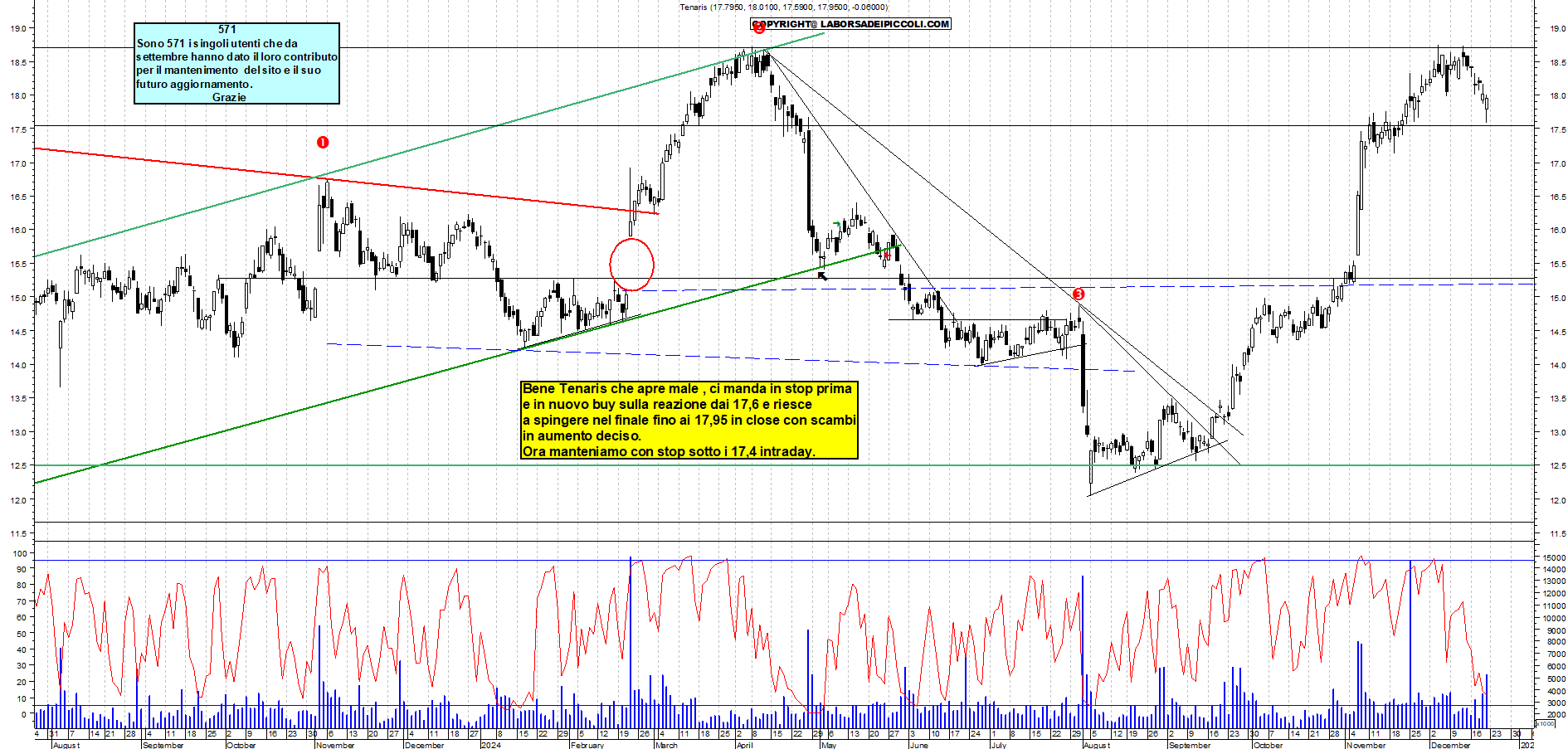Click the 'June' month label
This screenshot has height=749, width=1568.
coord(918,745)
